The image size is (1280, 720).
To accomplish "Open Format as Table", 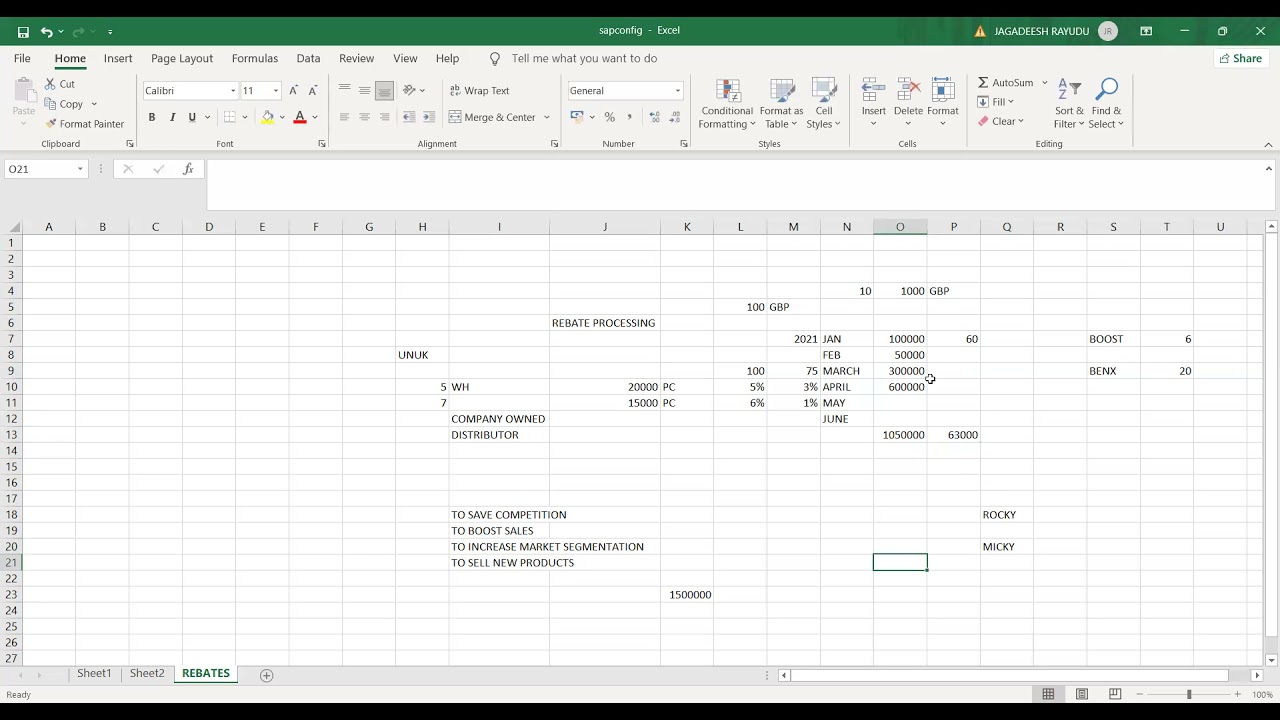I will pyautogui.click(x=781, y=104).
